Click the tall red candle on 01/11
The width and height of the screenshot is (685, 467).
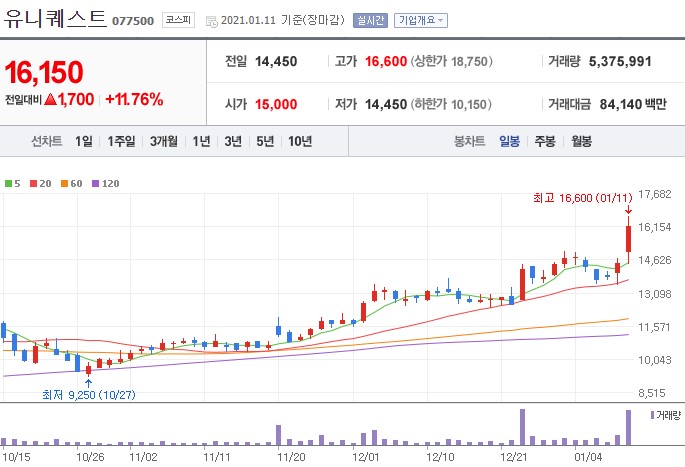click(629, 239)
